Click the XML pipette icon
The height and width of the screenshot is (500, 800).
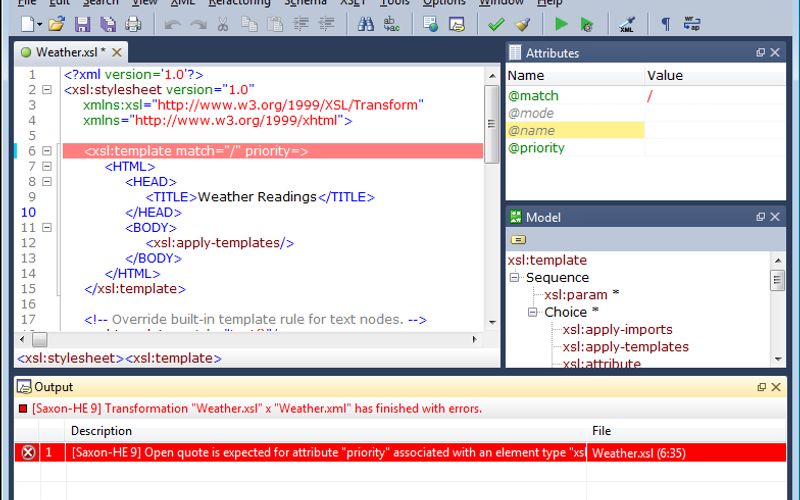[x=627, y=24]
